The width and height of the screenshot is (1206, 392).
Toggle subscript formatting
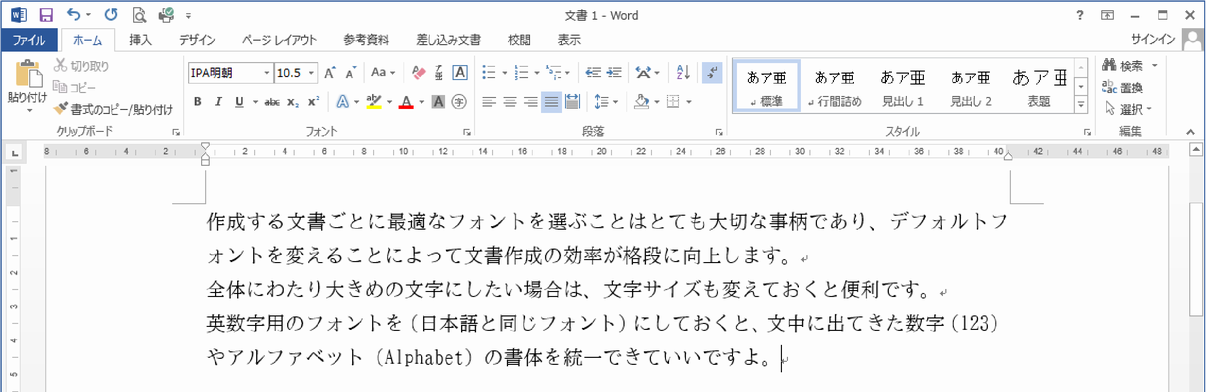click(293, 102)
